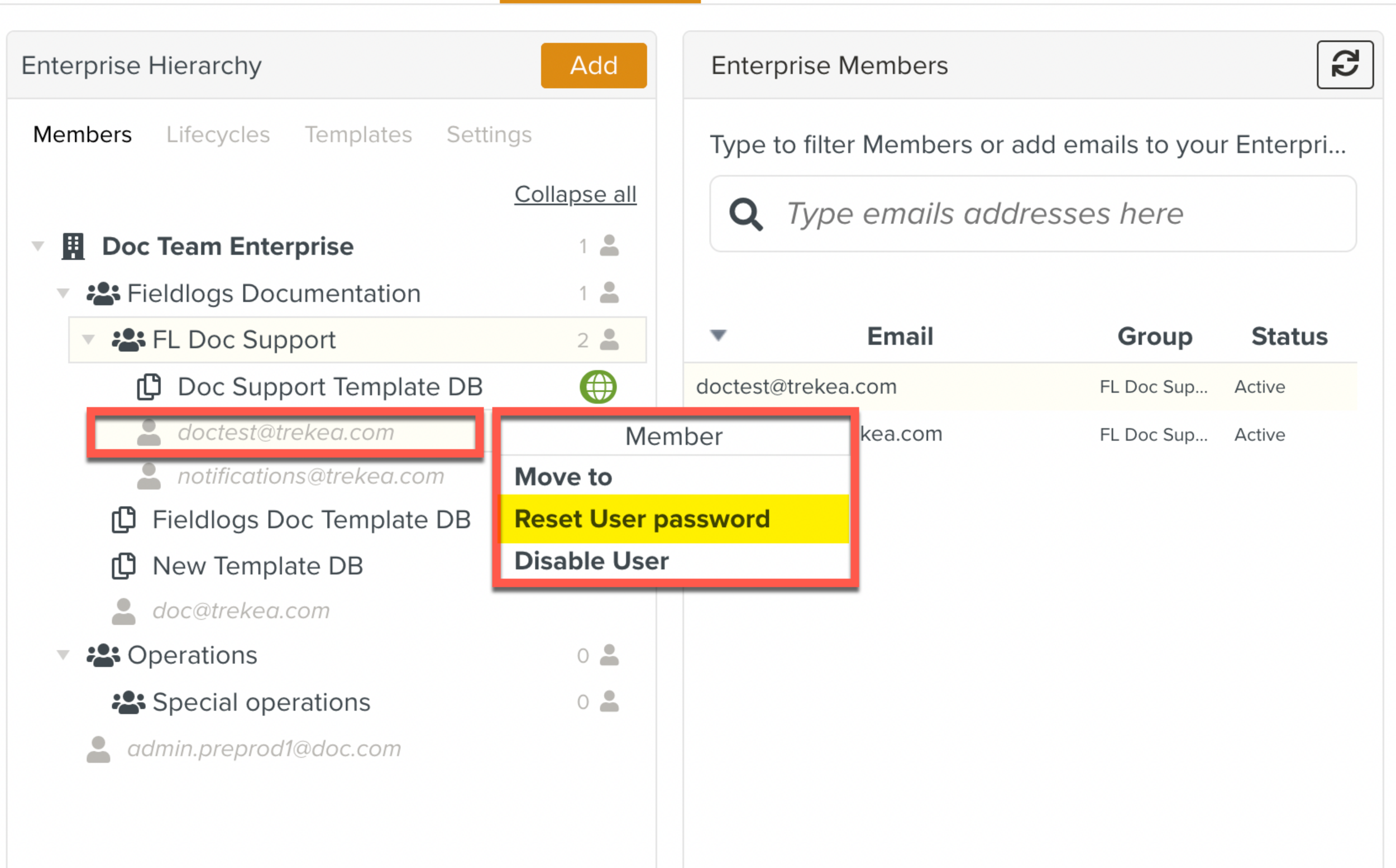Screen dimensions: 1396x868
Task: Select the admin.preprod1@doc.com member entry
Action: [264, 749]
